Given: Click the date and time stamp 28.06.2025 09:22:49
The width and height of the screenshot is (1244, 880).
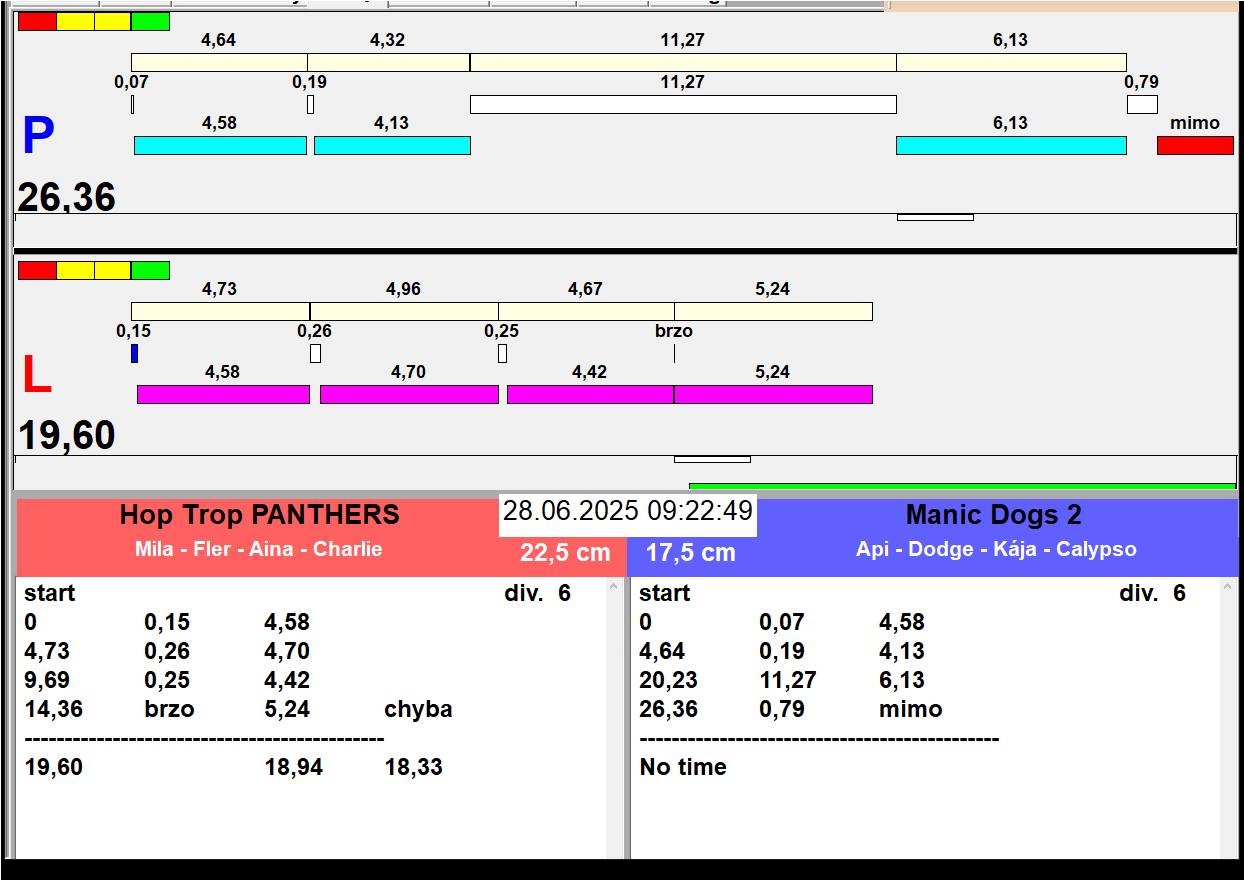Looking at the screenshot, I should pyautogui.click(x=628, y=511).
